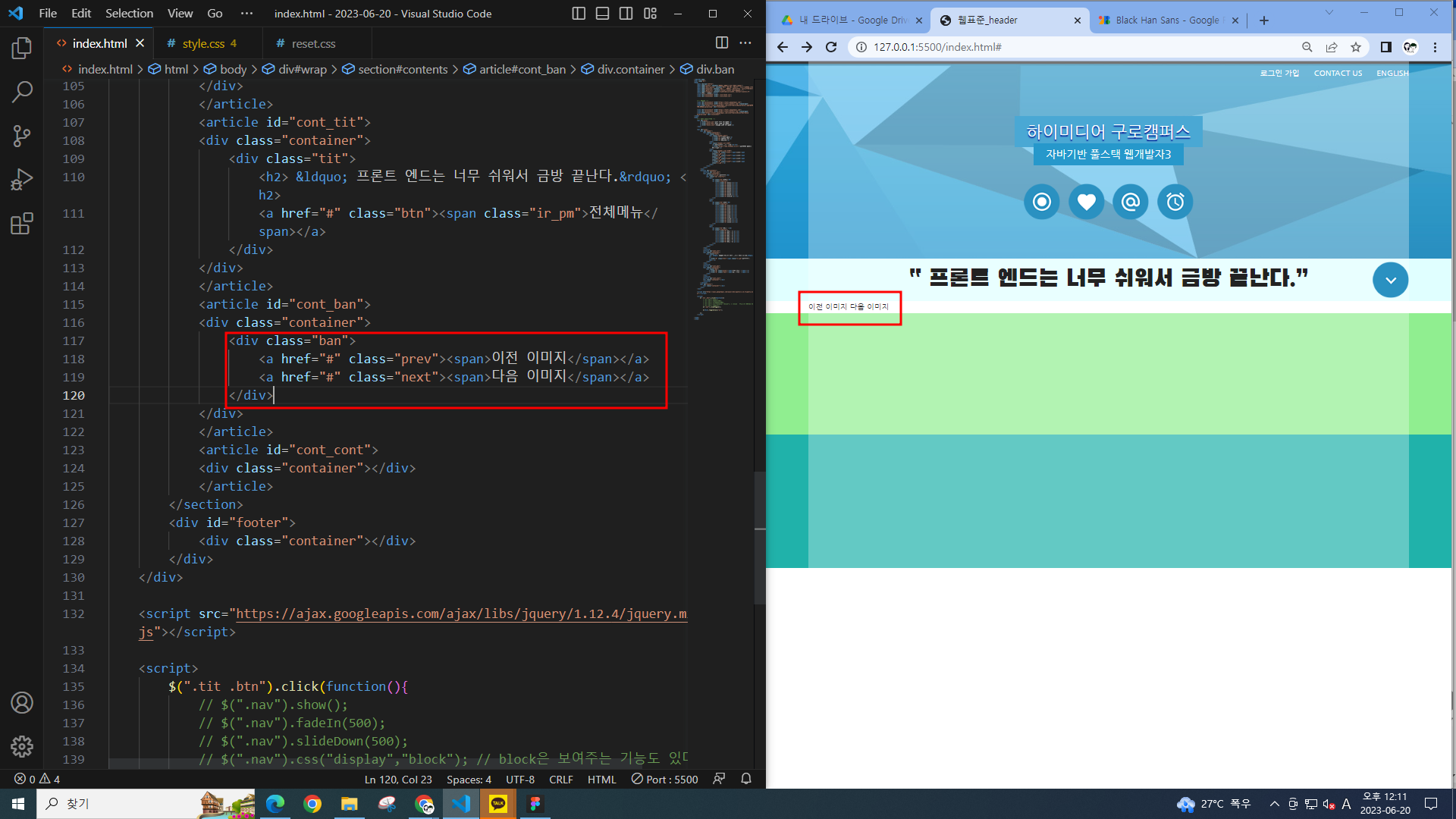Image resolution: width=1456 pixels, height=819 pixels.
Task: Open the Explorer view in activity bar
Action: pos(22,49)
